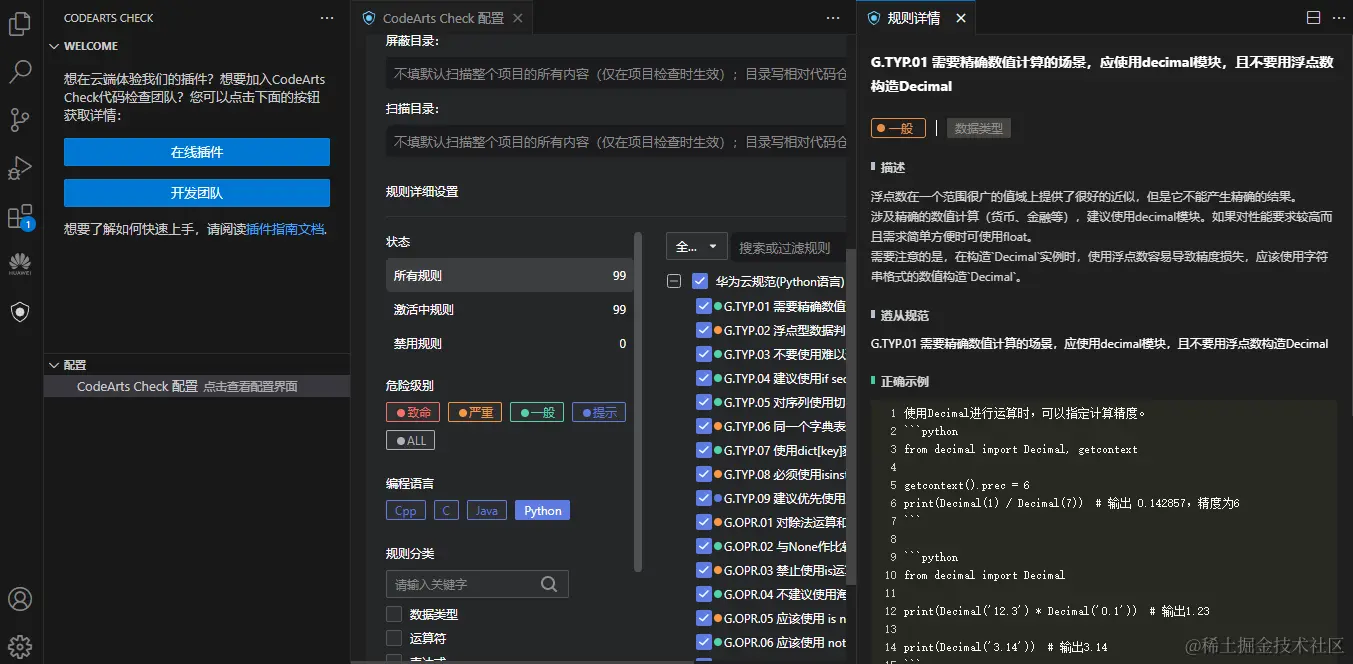The height and width of the screenshot is (664, 1353).
Task: Click split editor layout icon in right panel
Action: point(1313,18)
